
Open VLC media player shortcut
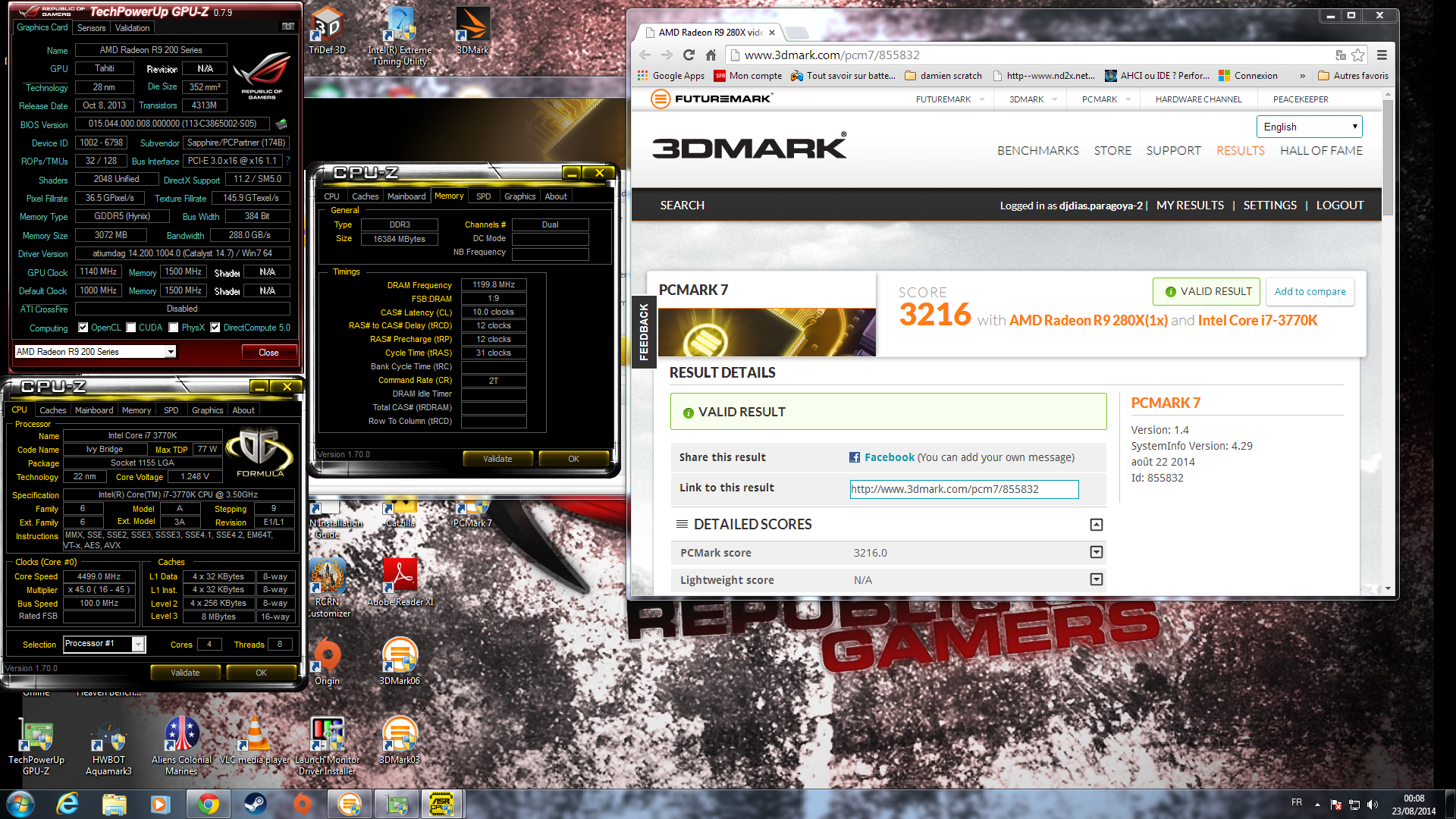(x=255, y=740)
